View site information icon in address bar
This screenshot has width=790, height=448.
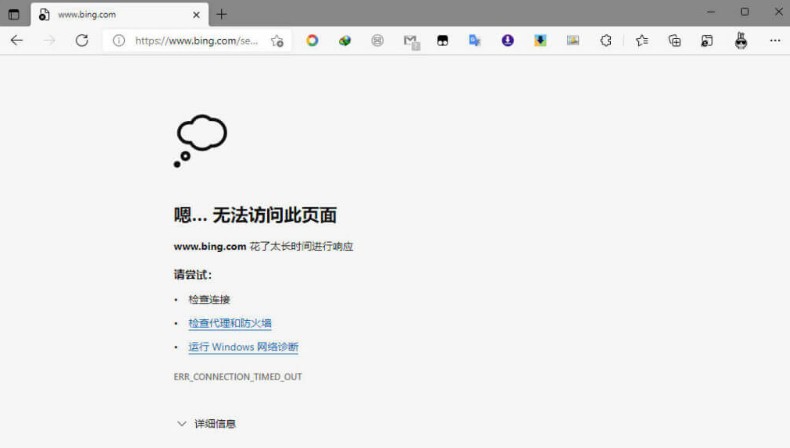pos(119,40)
